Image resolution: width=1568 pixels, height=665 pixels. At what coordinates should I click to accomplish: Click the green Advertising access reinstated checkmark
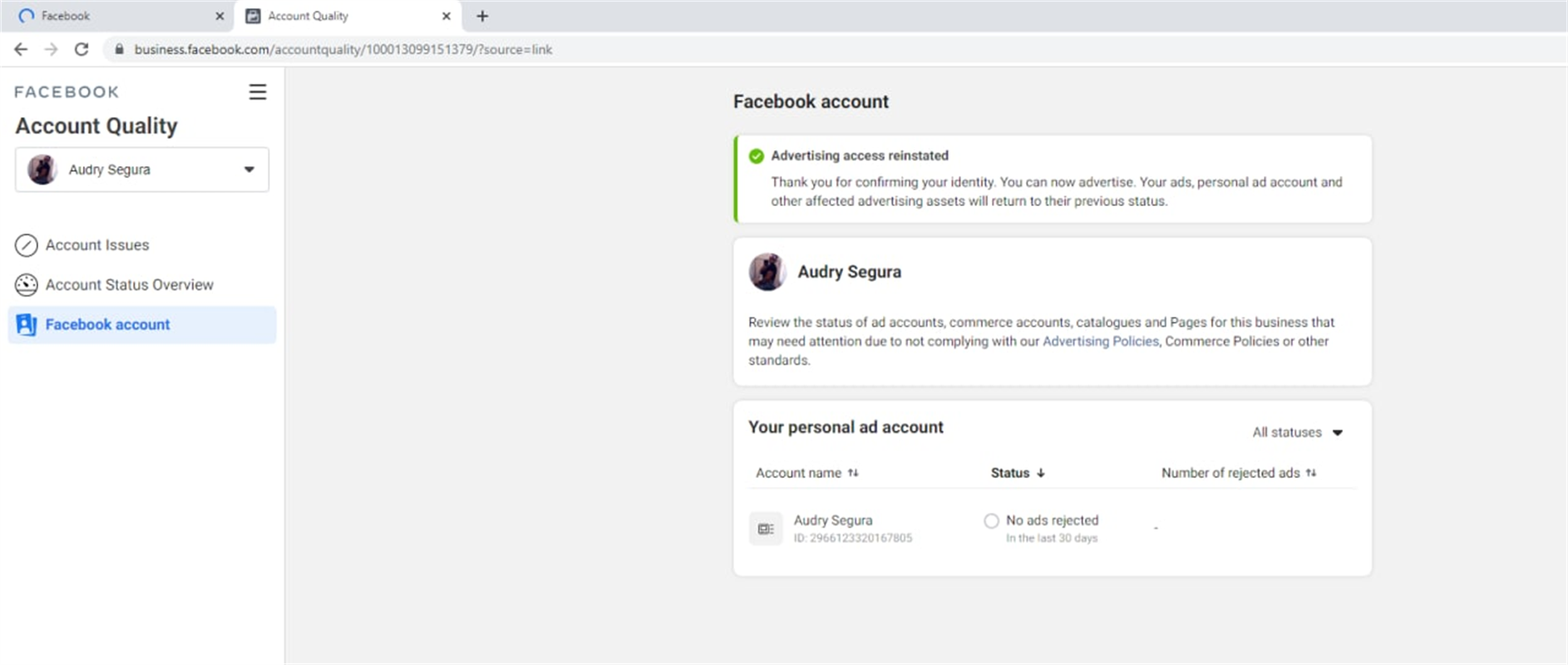[x=756, y=156]
